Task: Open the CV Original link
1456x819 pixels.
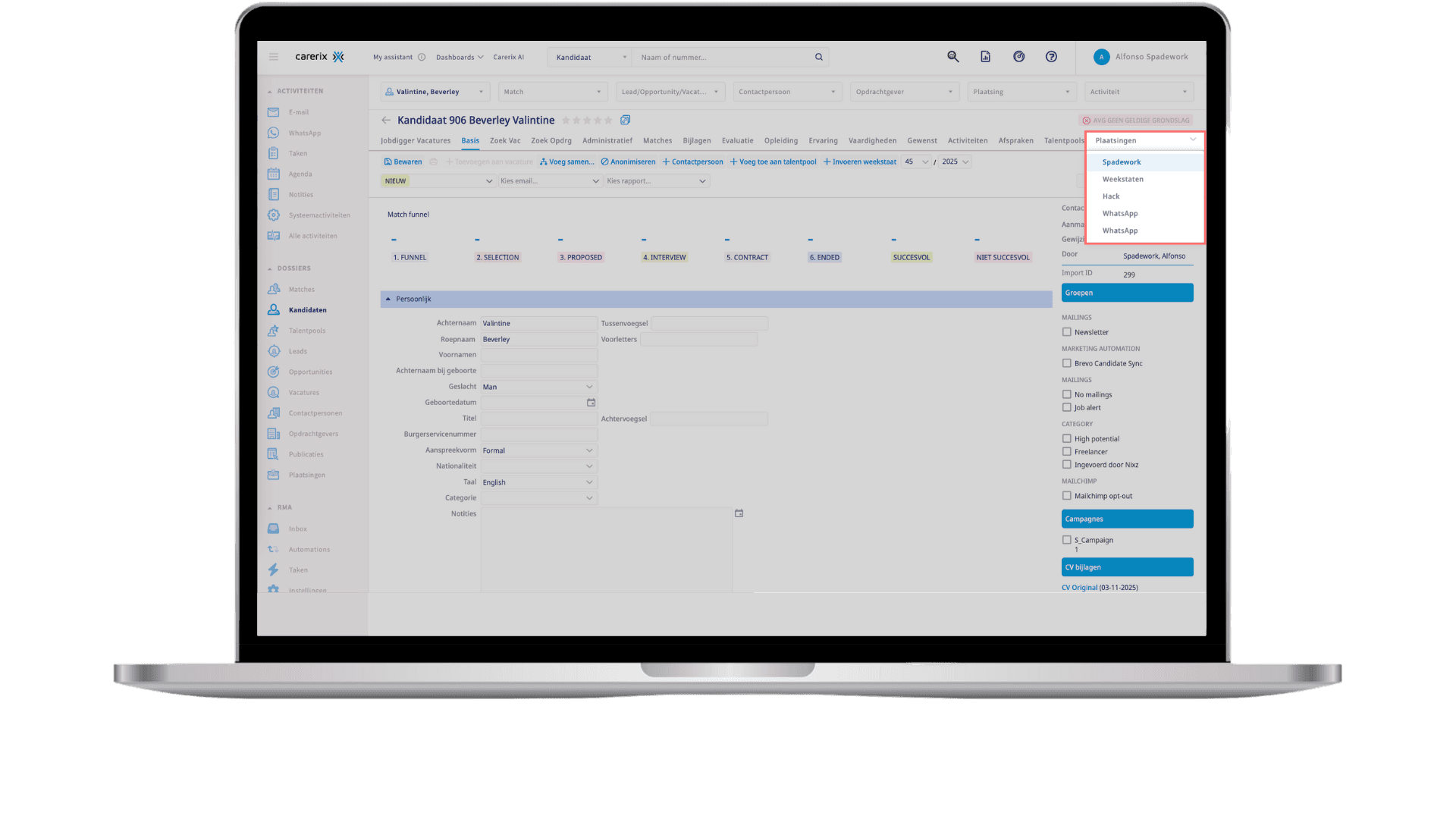Action: (x=1079, y=588)
